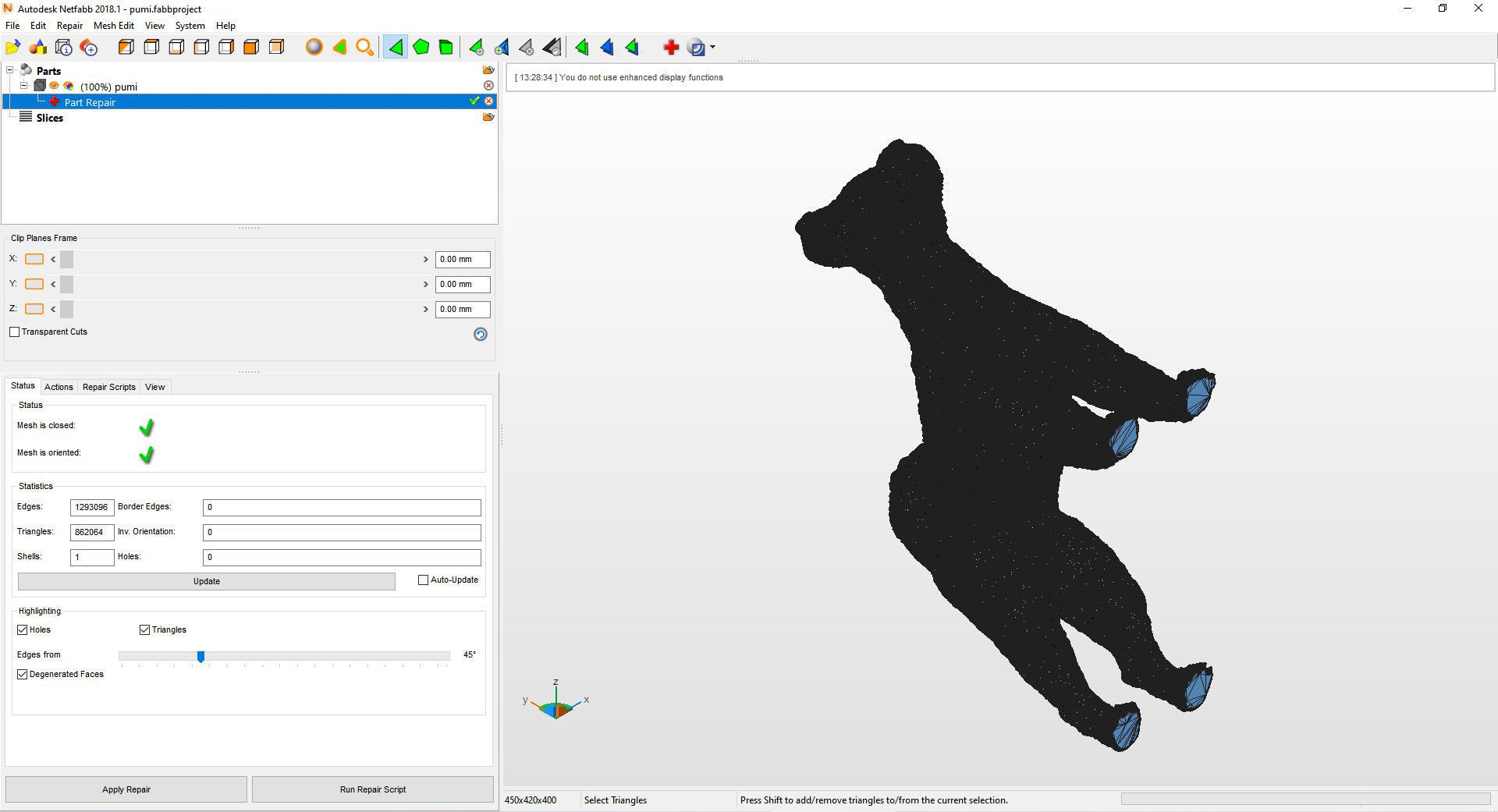Screen dimensions: 1498x812
Task: Click the gray sphere zoom-all icon
Action: click(x=314, y=48)
